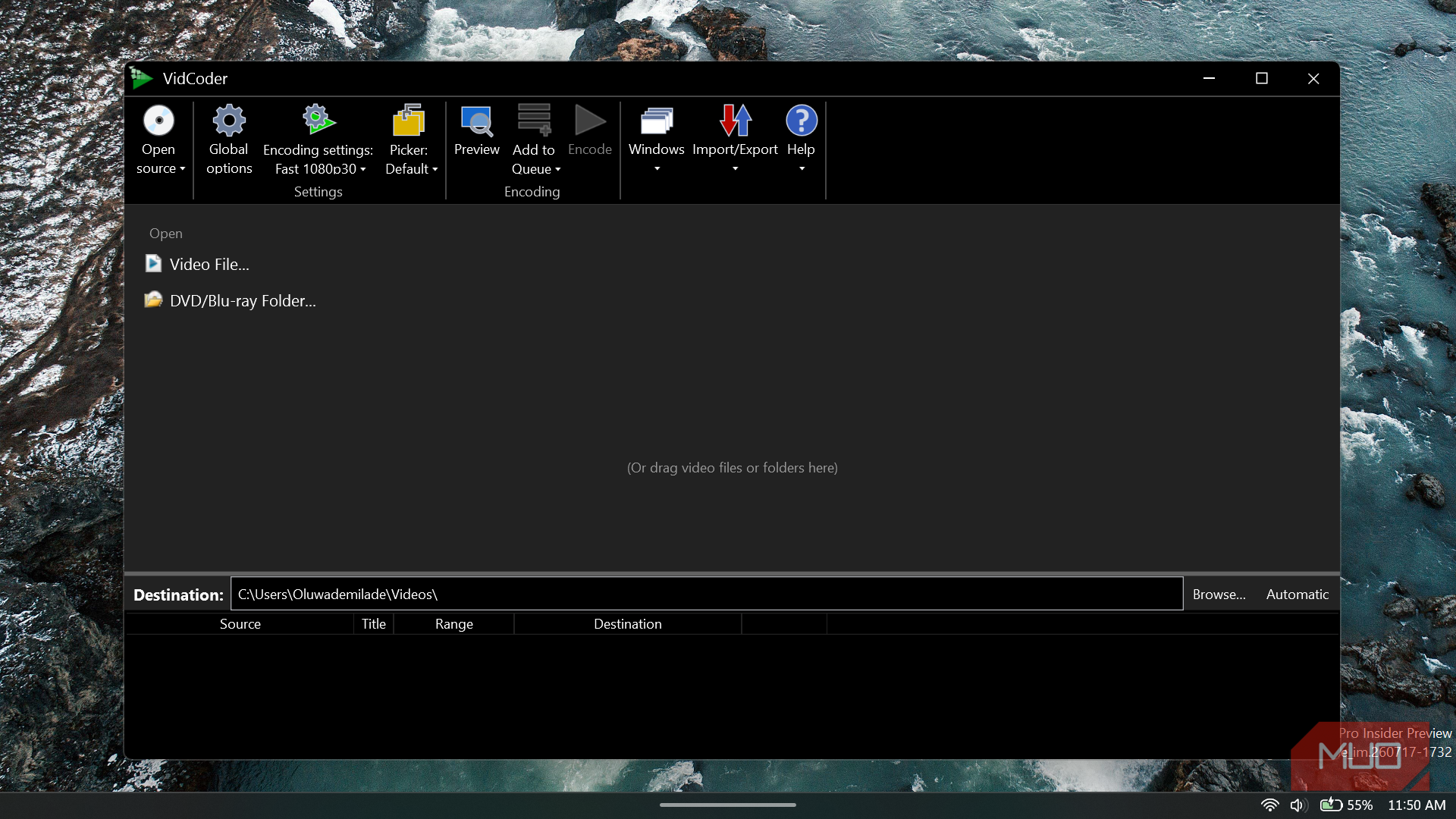Open the DVD/Blu-ray Folder... link

(243, 301)
